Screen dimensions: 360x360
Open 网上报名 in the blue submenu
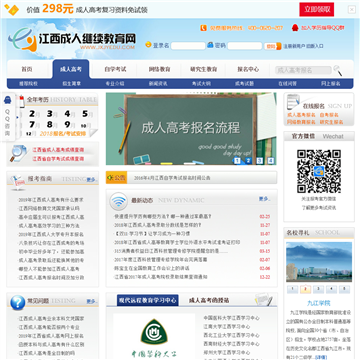(331, 84)
